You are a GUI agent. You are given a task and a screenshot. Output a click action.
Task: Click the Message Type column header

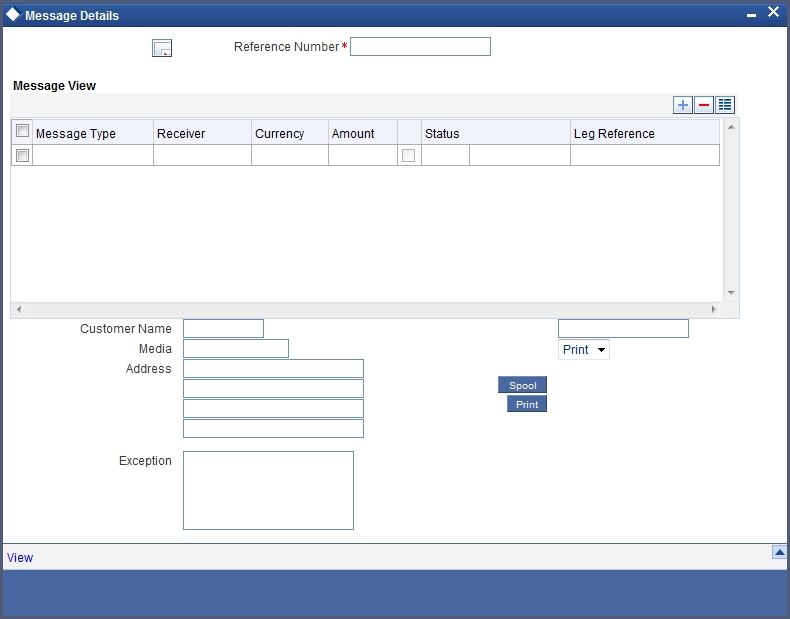(x=93, y=133)
